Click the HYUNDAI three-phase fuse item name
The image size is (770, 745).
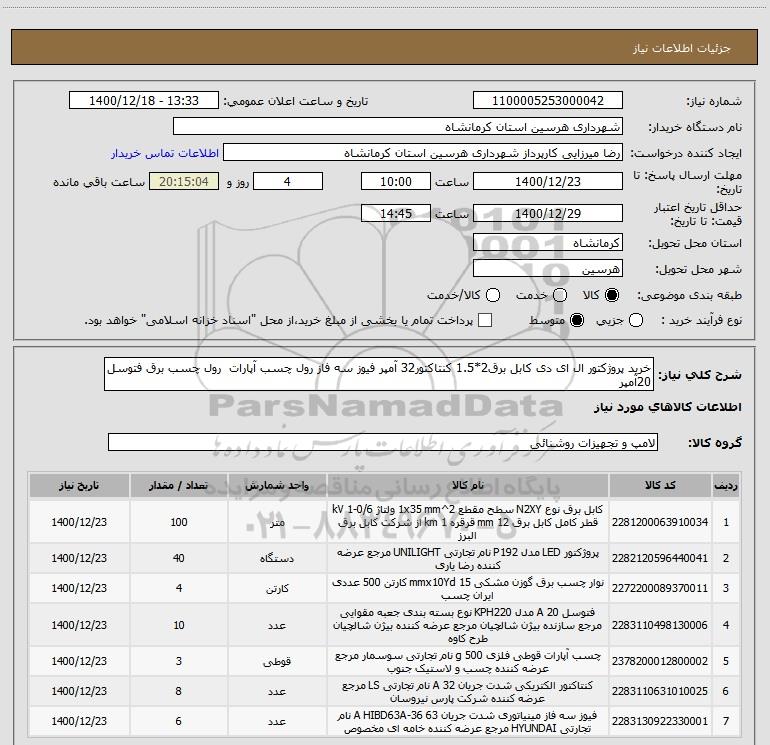tap(468, 721)
